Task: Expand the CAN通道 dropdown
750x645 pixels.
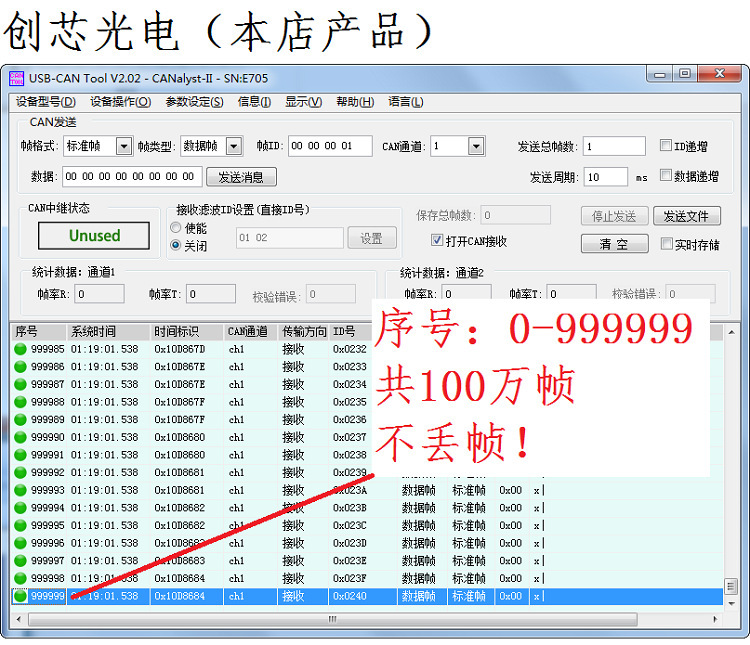Action: tap(476, 146)
